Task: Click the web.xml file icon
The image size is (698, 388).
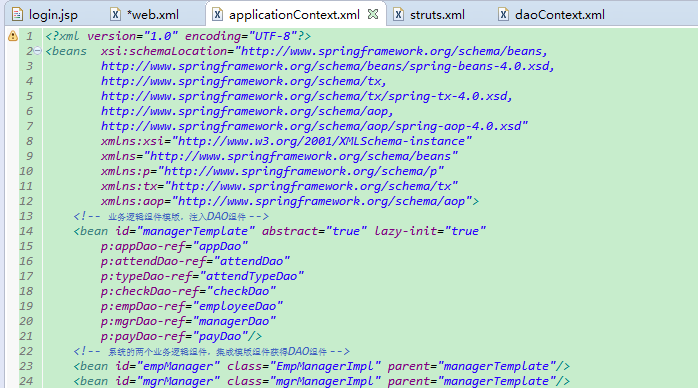Action: 115,15
